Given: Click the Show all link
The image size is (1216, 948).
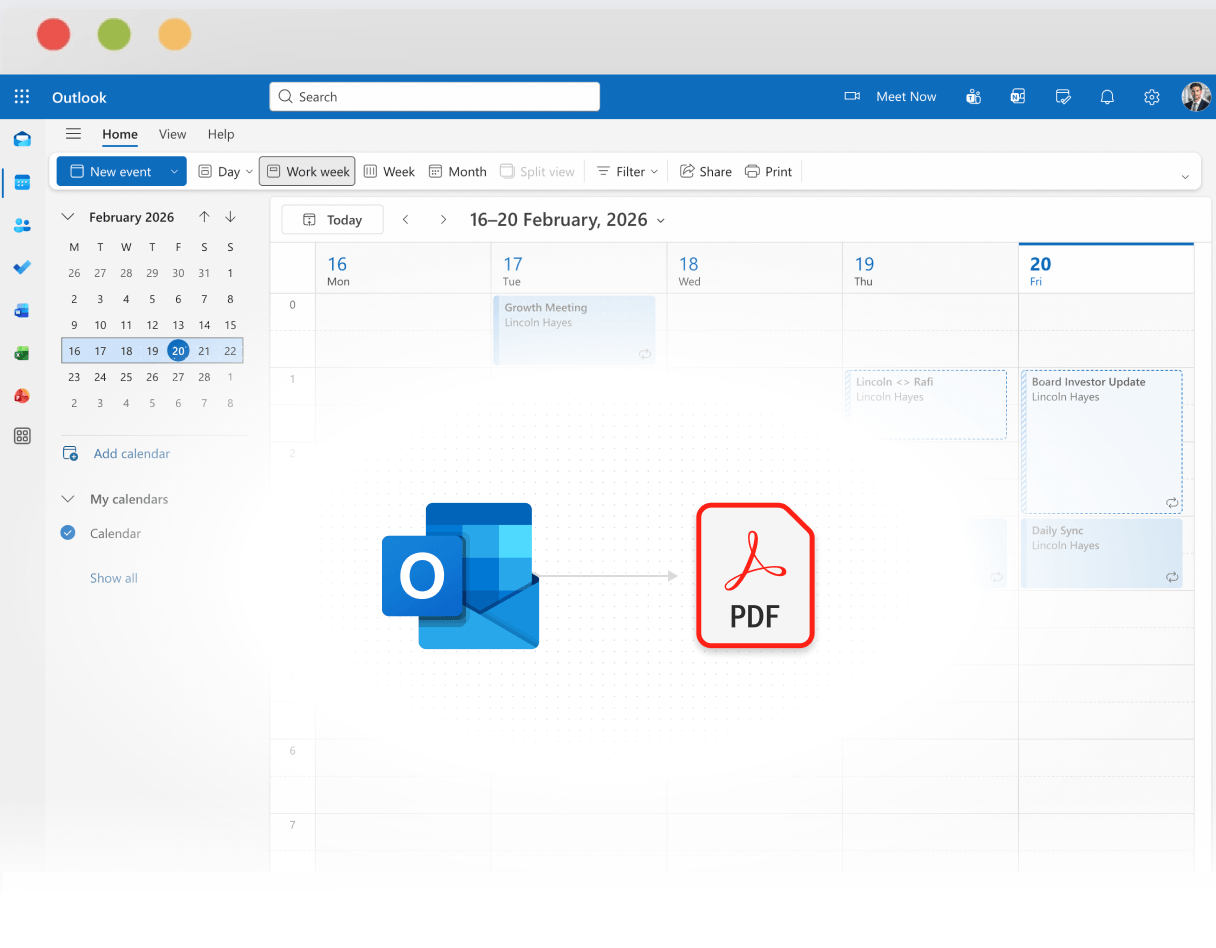Looking at the screenshot, I should (x=113, y=578).
